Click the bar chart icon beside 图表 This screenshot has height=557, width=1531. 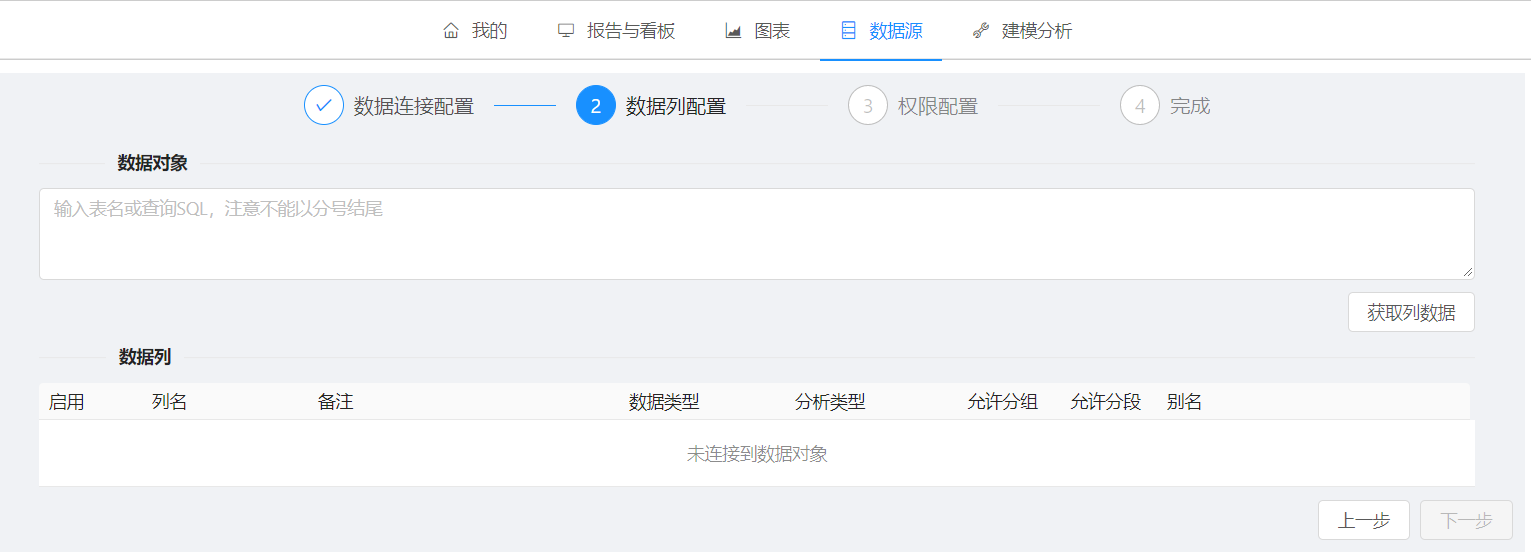(x=733, y=31)
